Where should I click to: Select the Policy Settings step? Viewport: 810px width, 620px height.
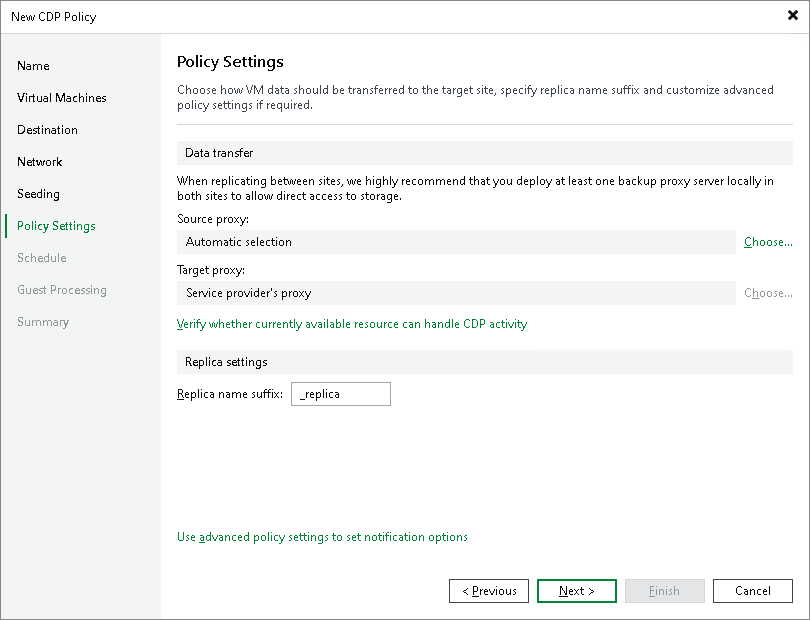[x=54, y=226]
